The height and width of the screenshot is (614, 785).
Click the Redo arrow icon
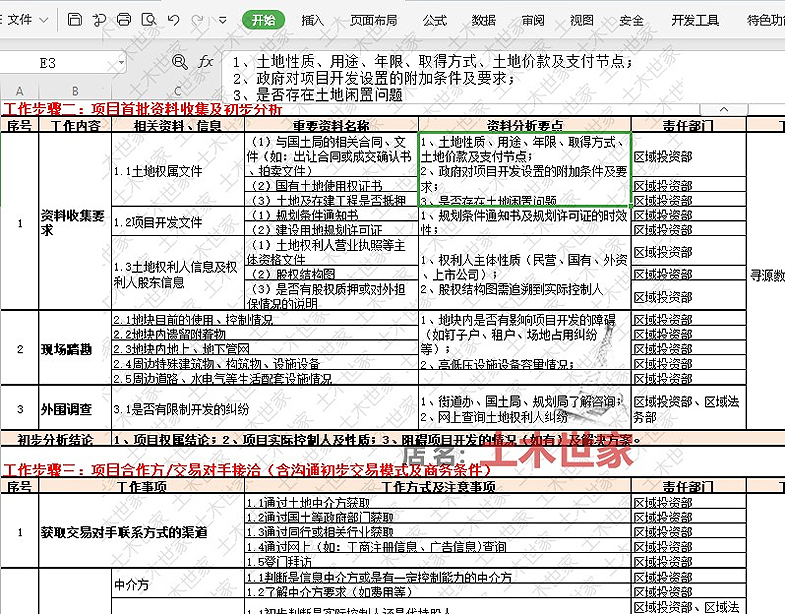click(x=198, y=20)
